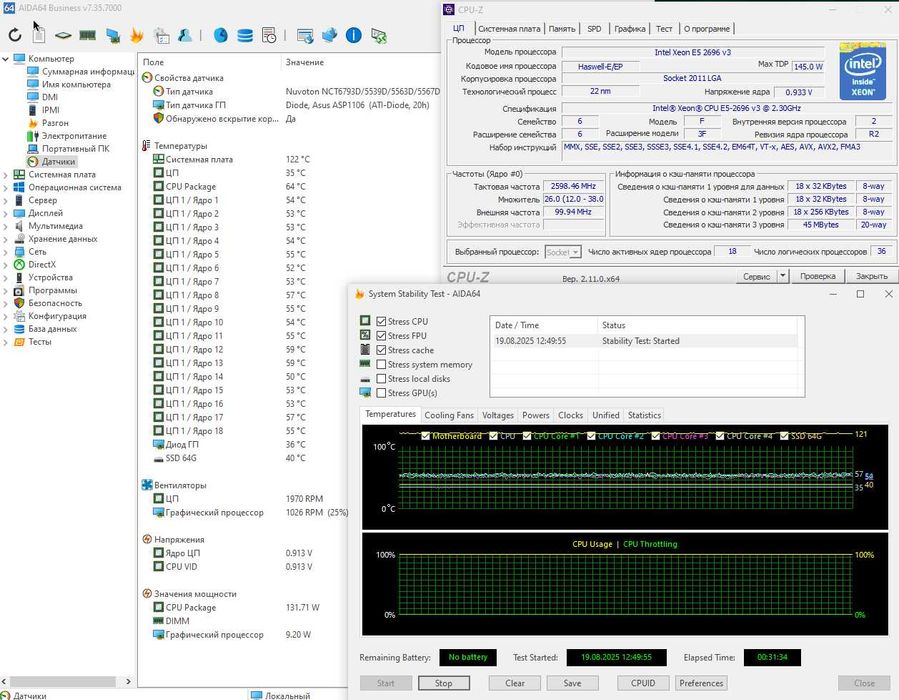Click the Безопасность shield icon in tree
This screenshot has height=700, width=899.
[19, 303]
